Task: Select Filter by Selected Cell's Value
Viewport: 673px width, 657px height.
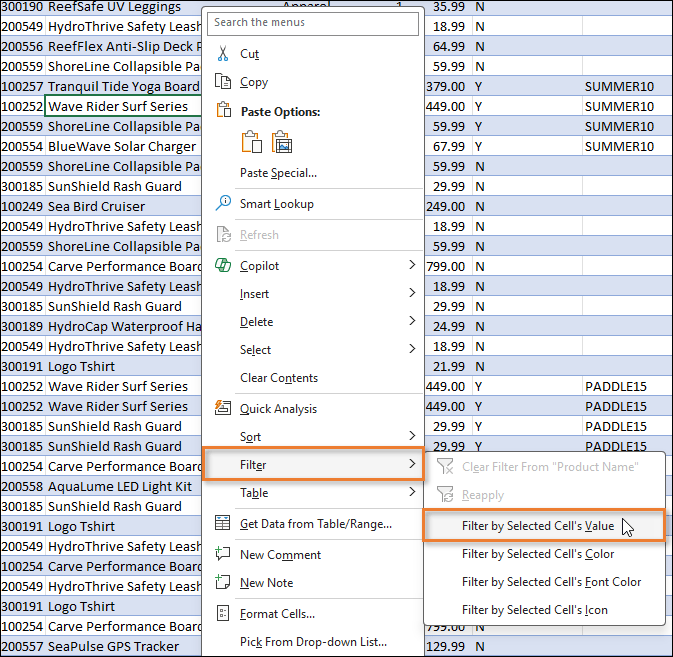Action: pyautogui.click(x=538, y=525)
